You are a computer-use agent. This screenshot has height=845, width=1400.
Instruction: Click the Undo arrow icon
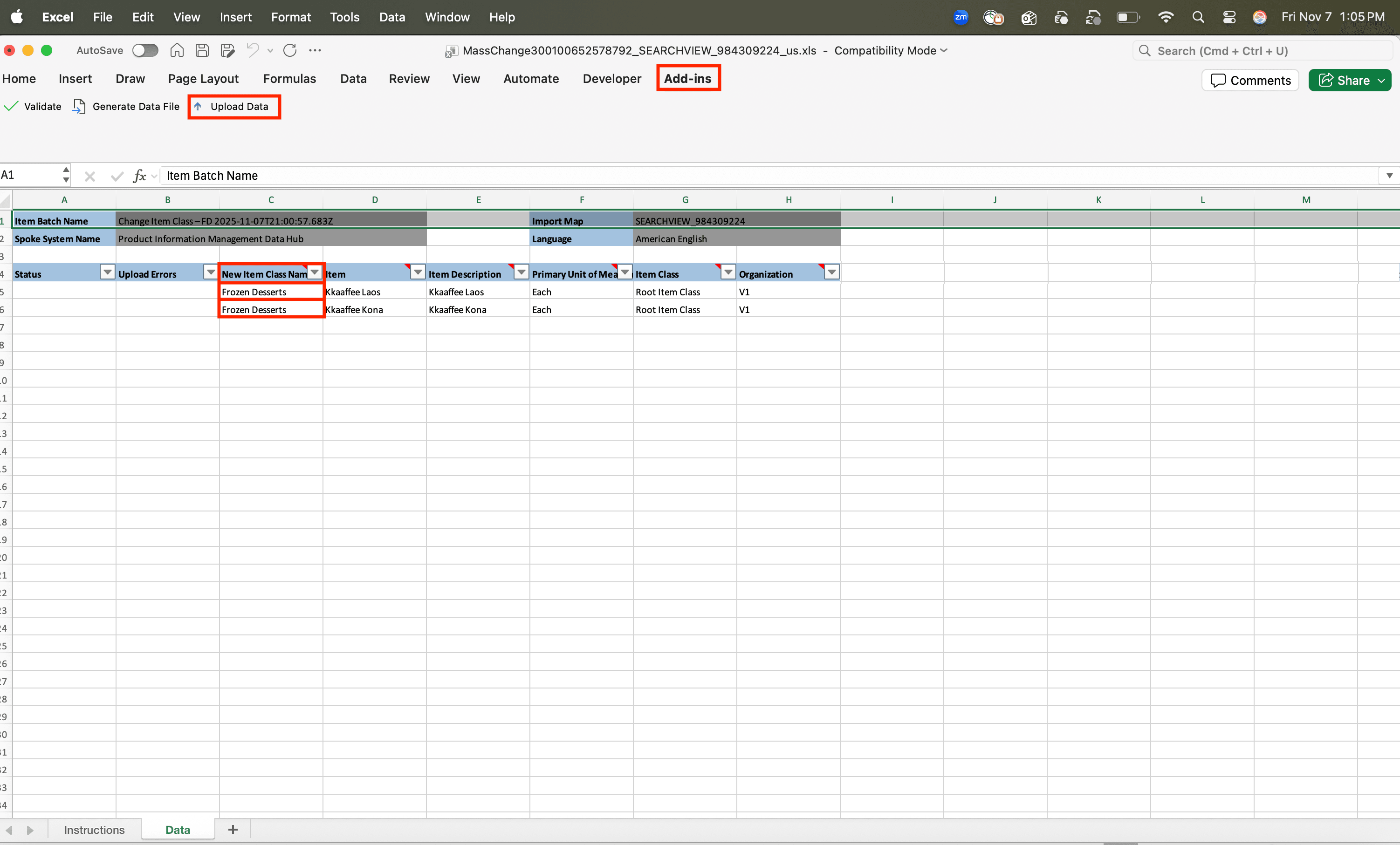(252, 50)
